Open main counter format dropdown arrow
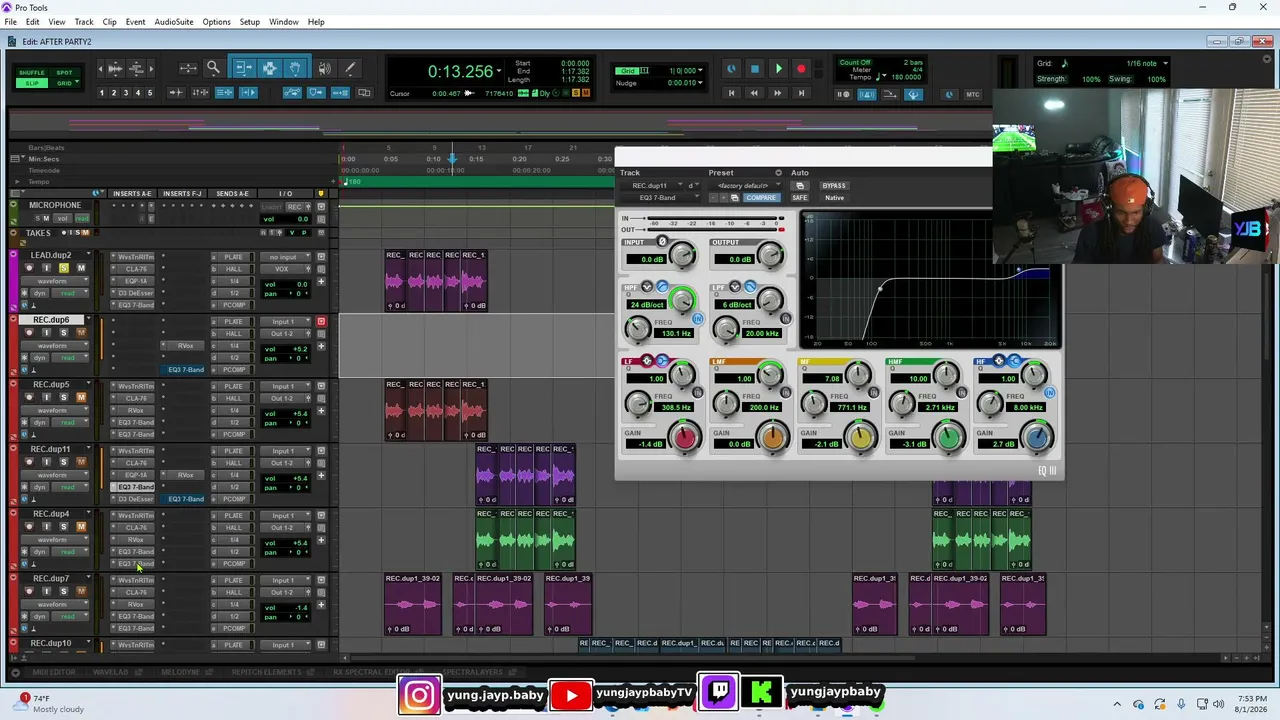The image size is (1280, 720). [498, 69]
